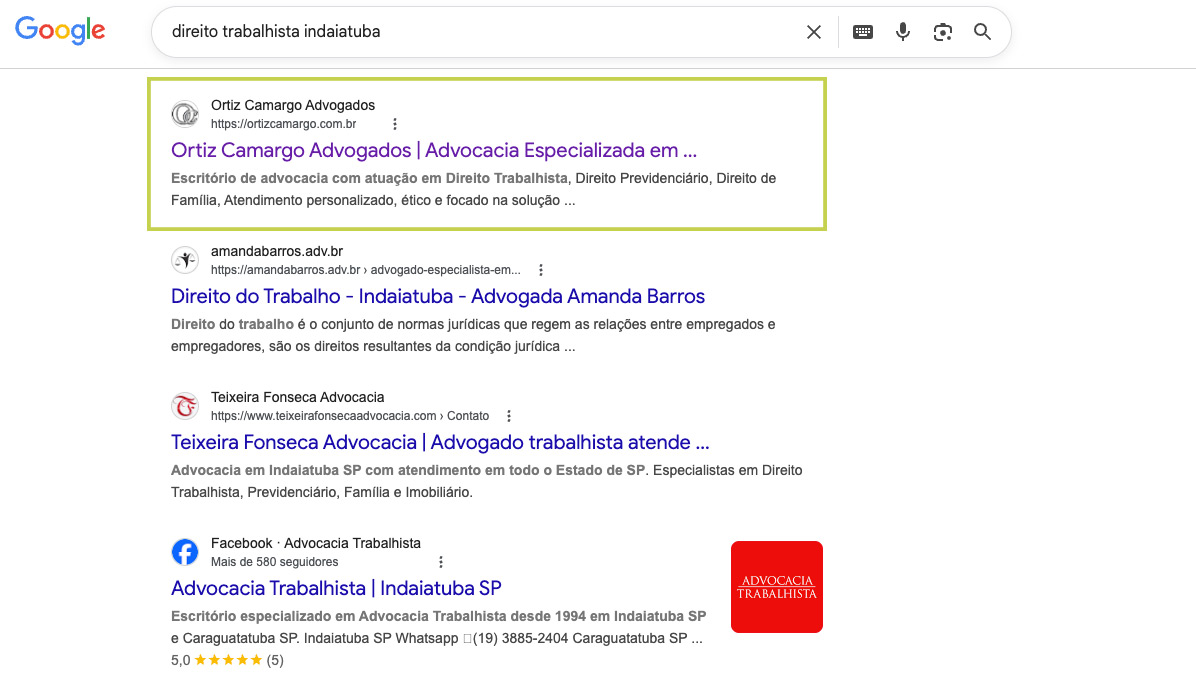The height and width of the screenshot is (673, 1196).
Task: Click into the Google search text field
Action: pos(480,32)
